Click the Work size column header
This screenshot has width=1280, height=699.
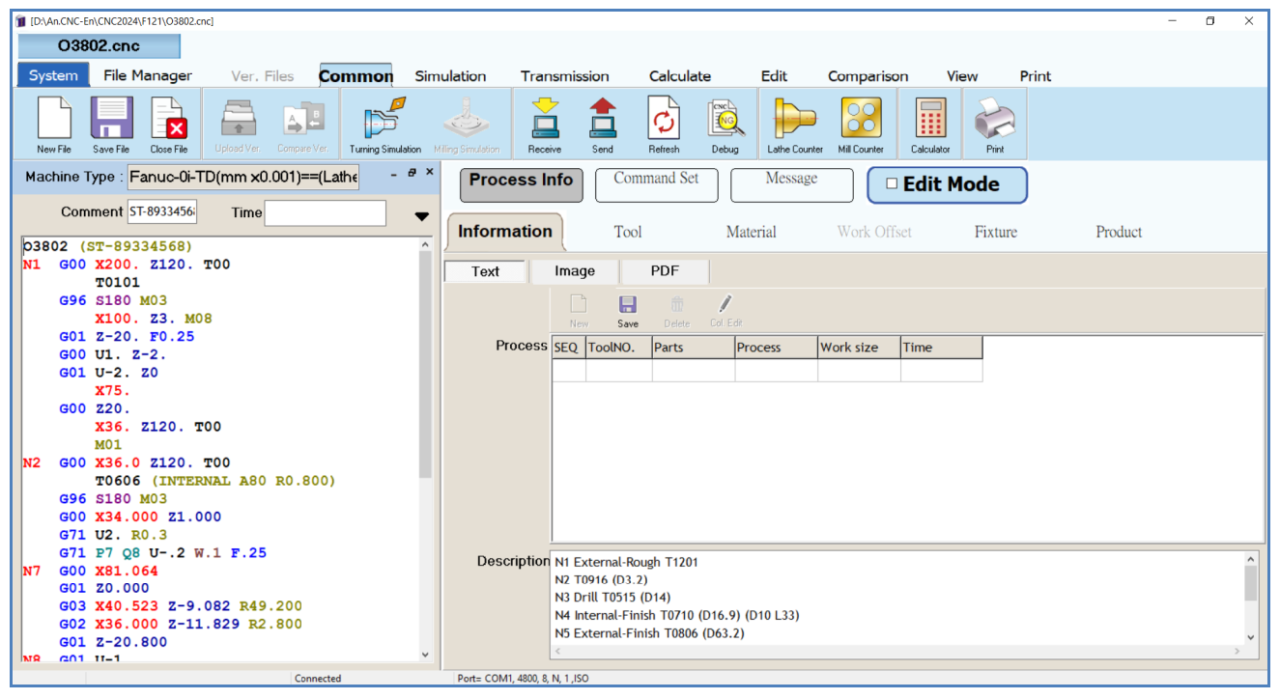coord(859,348)
